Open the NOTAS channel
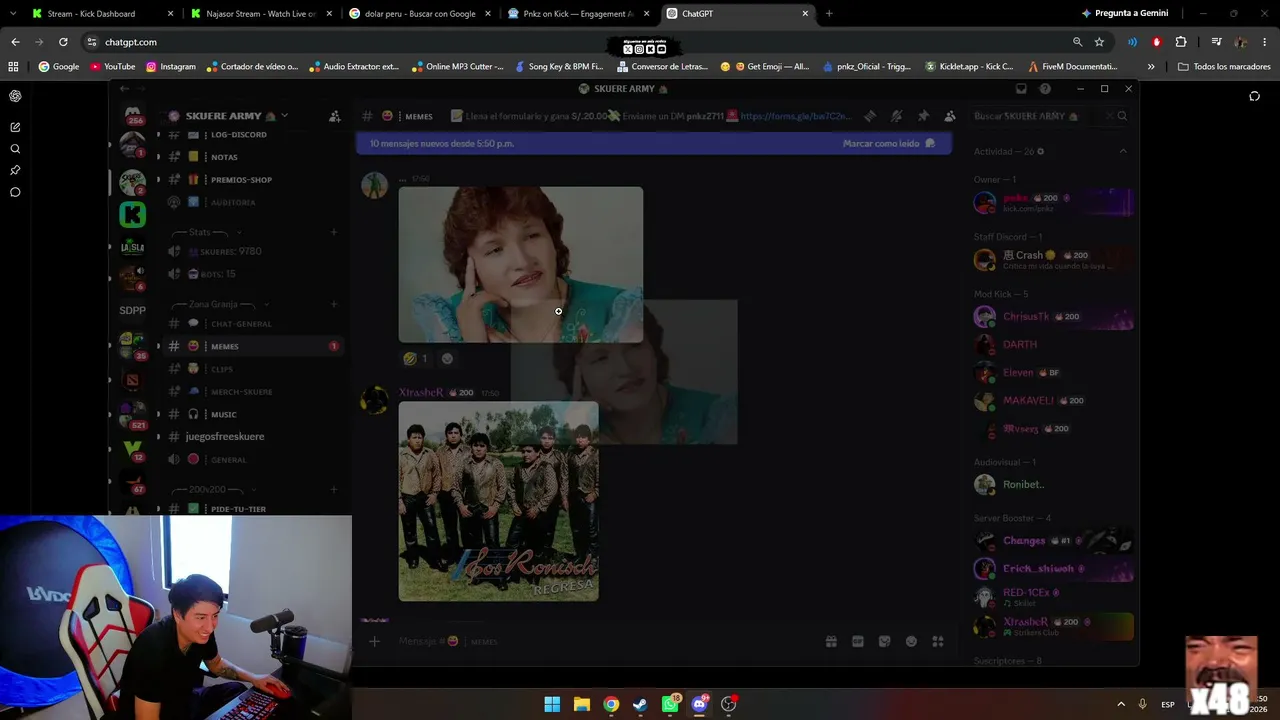 click(x=254, y=157)
